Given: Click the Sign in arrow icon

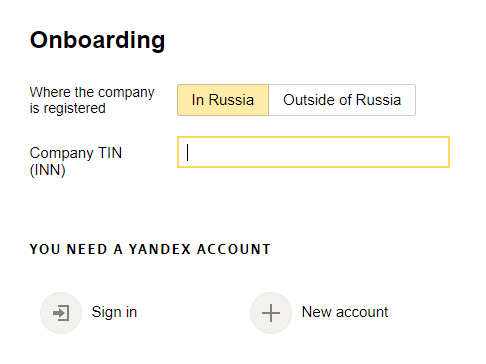Looking at the screenshot, I should [61, 313].
